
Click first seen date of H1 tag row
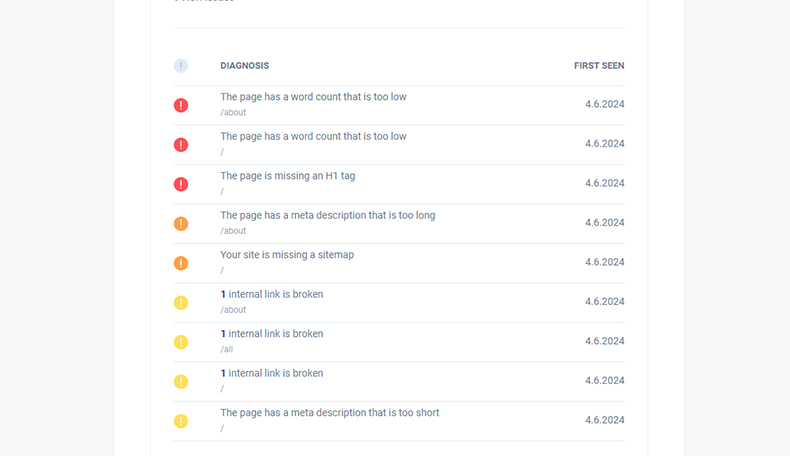[605, 183]
